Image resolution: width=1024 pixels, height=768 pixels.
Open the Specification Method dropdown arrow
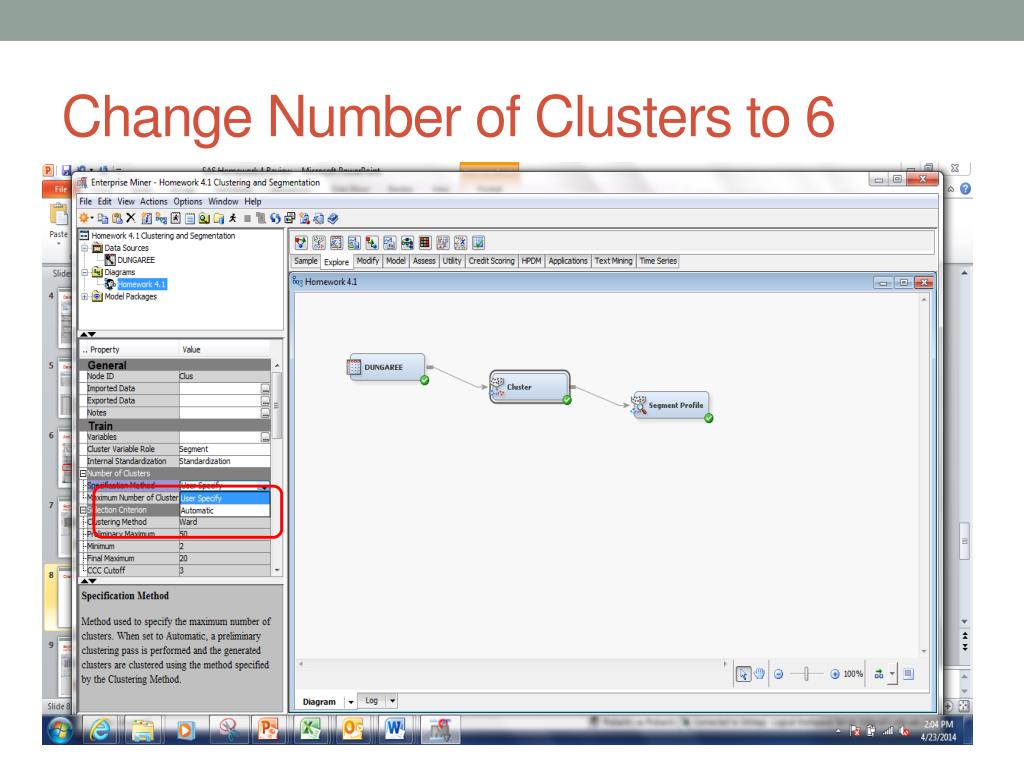264,487
